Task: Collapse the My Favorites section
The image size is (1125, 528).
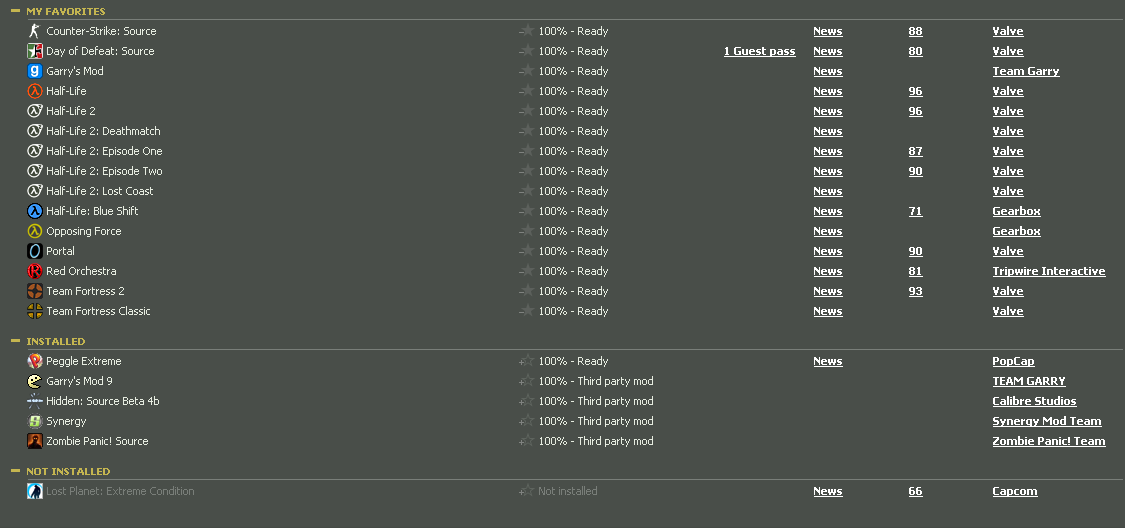Action: click(15, 11)
